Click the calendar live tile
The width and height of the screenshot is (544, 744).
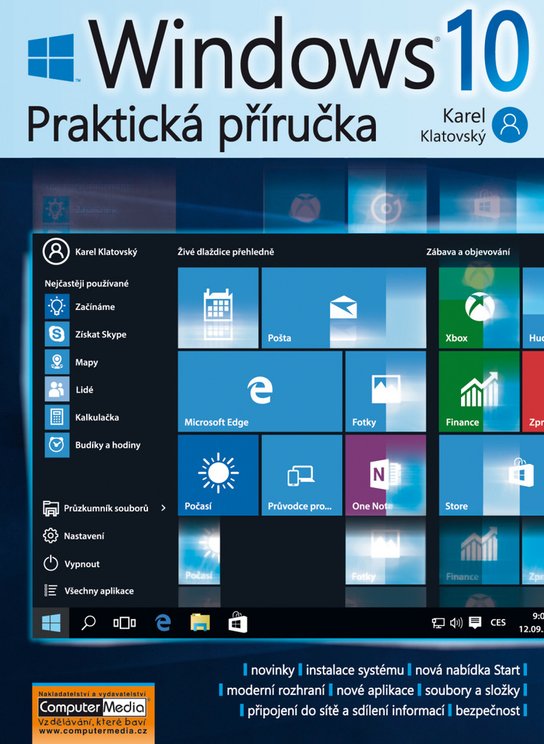(218, 308)
